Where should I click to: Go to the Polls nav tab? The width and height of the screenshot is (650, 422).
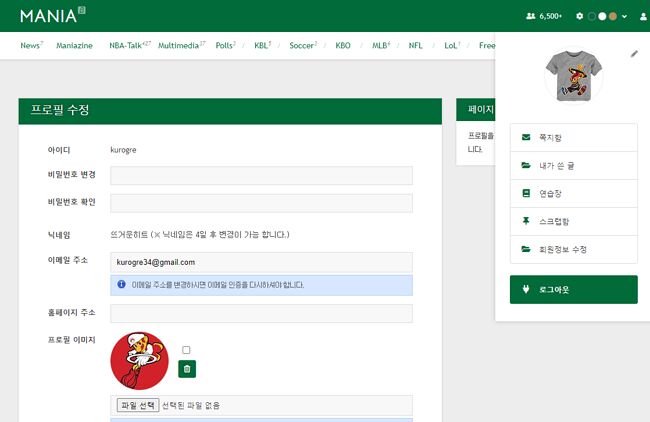coord(226,45)
